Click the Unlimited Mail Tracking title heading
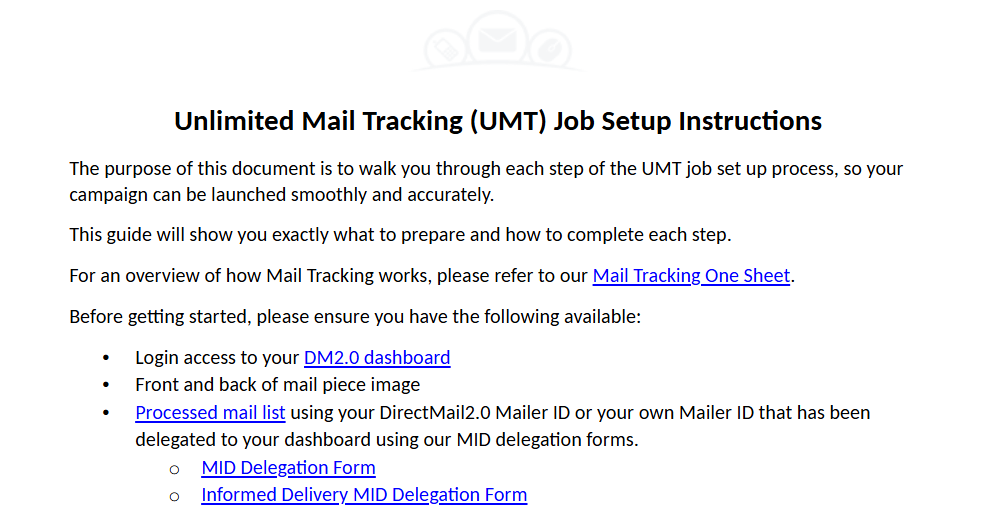The width and height of the screenshot is (996, 524). [498, 121]
